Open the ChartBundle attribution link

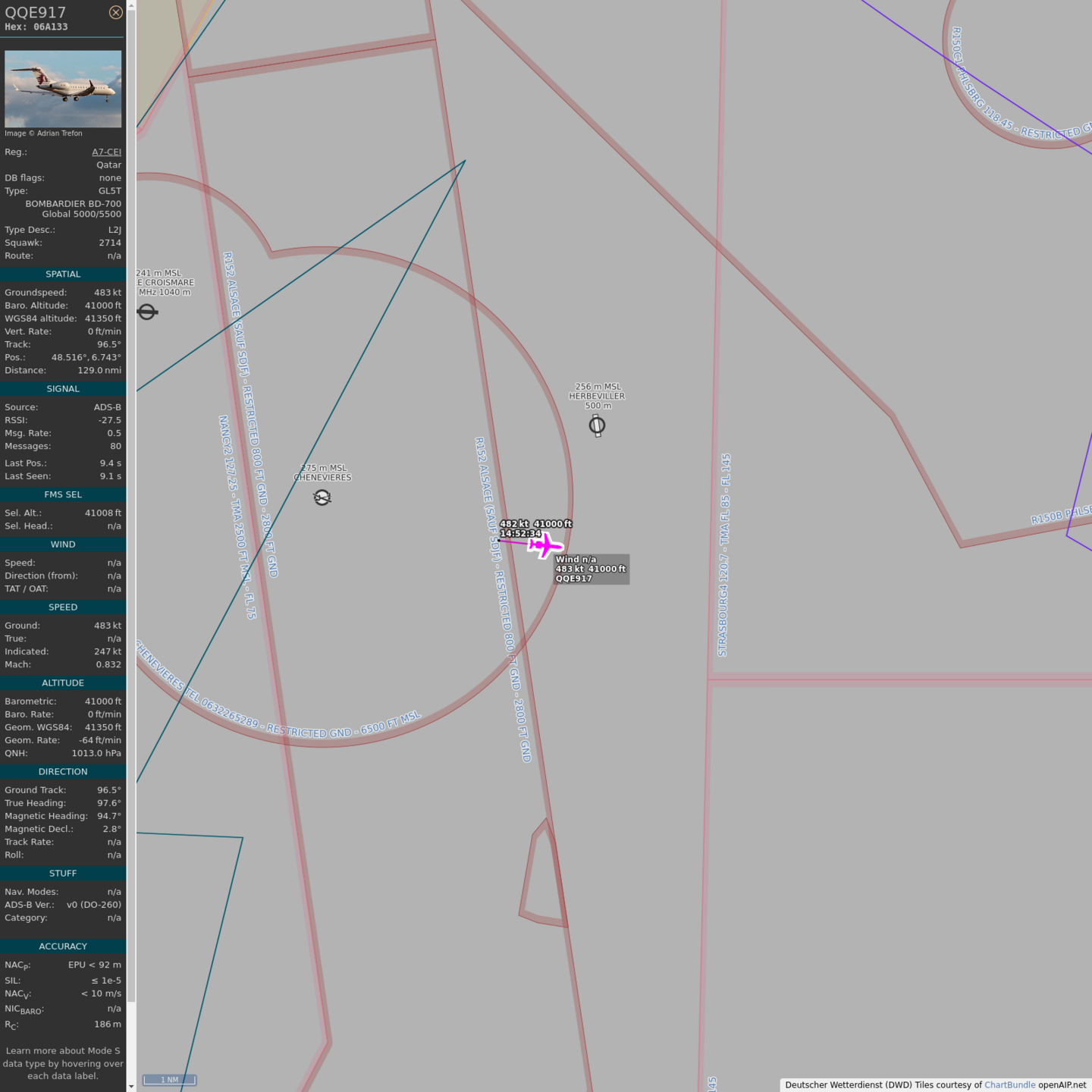point(1009,1085)
